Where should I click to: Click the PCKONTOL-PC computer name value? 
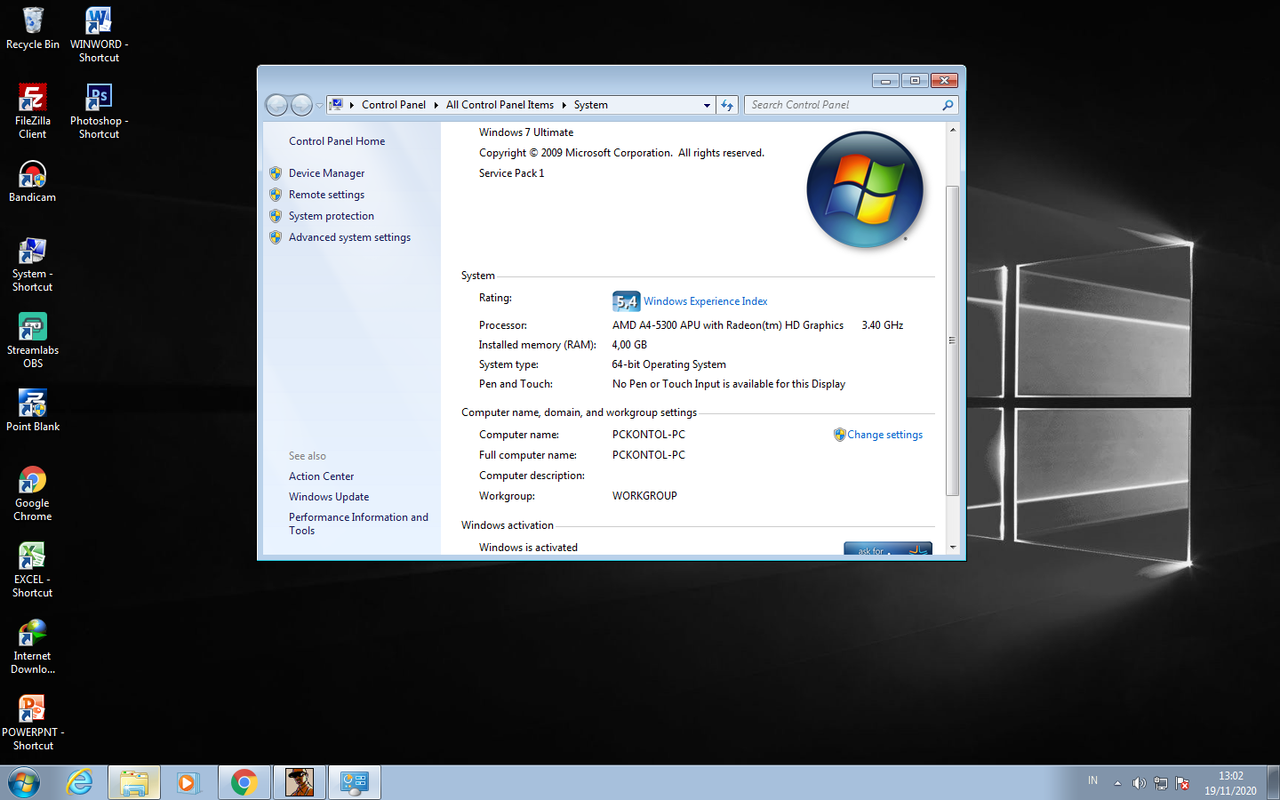[648, 435]
